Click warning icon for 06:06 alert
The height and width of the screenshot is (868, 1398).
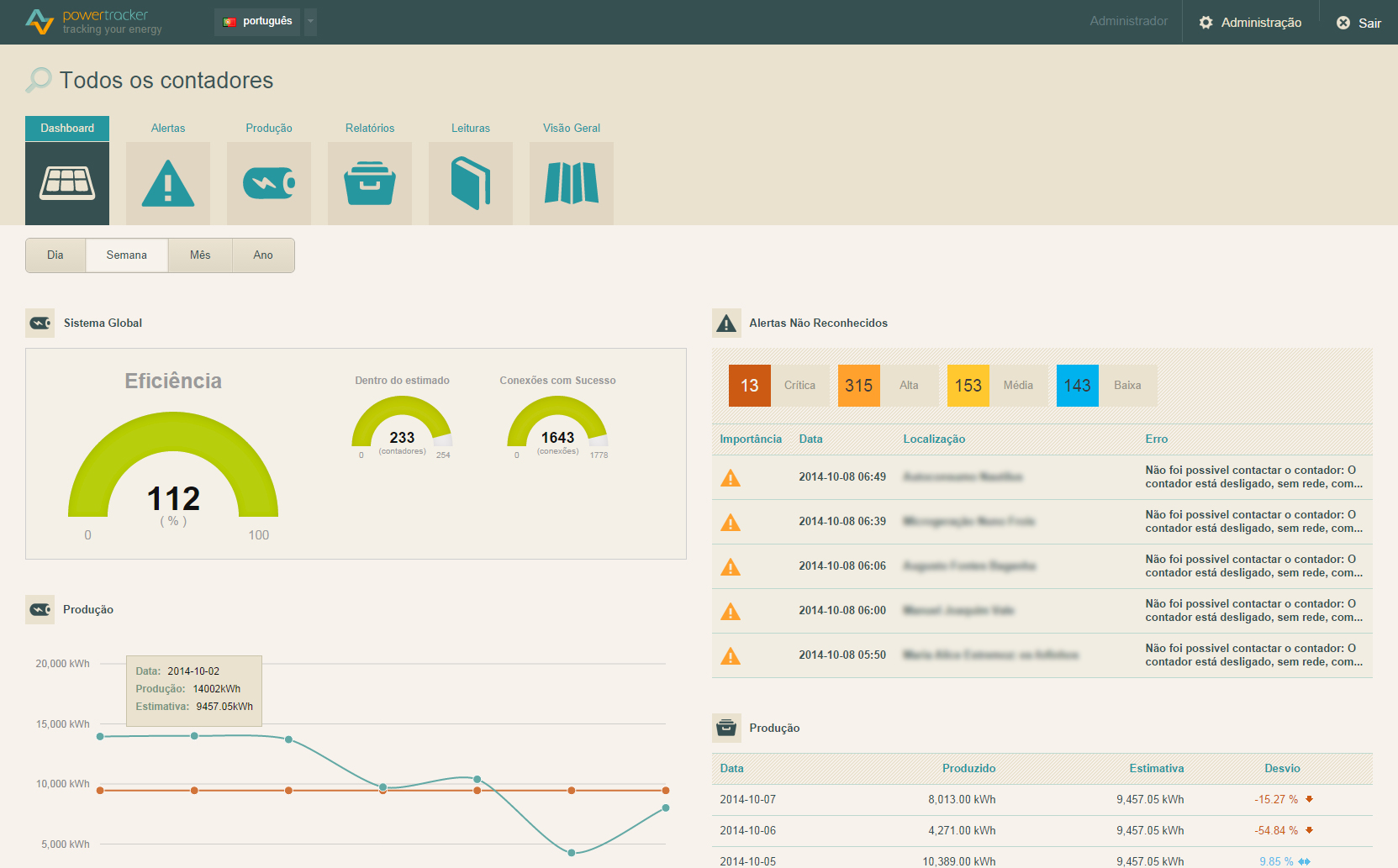(x=731, y=567)
